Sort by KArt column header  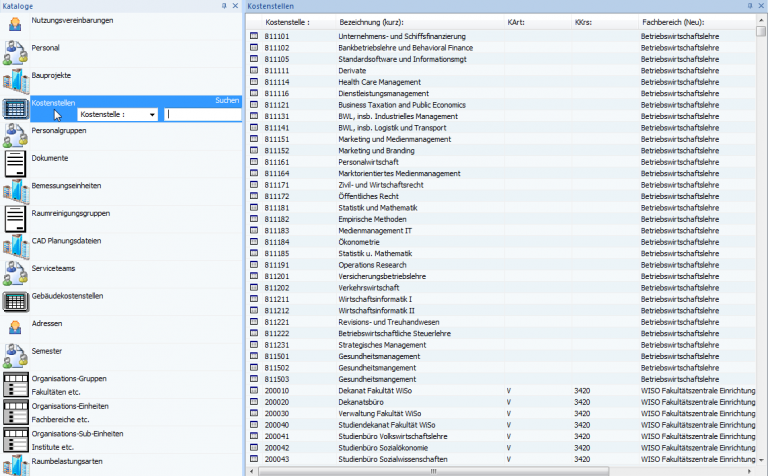tap(516, 22)
